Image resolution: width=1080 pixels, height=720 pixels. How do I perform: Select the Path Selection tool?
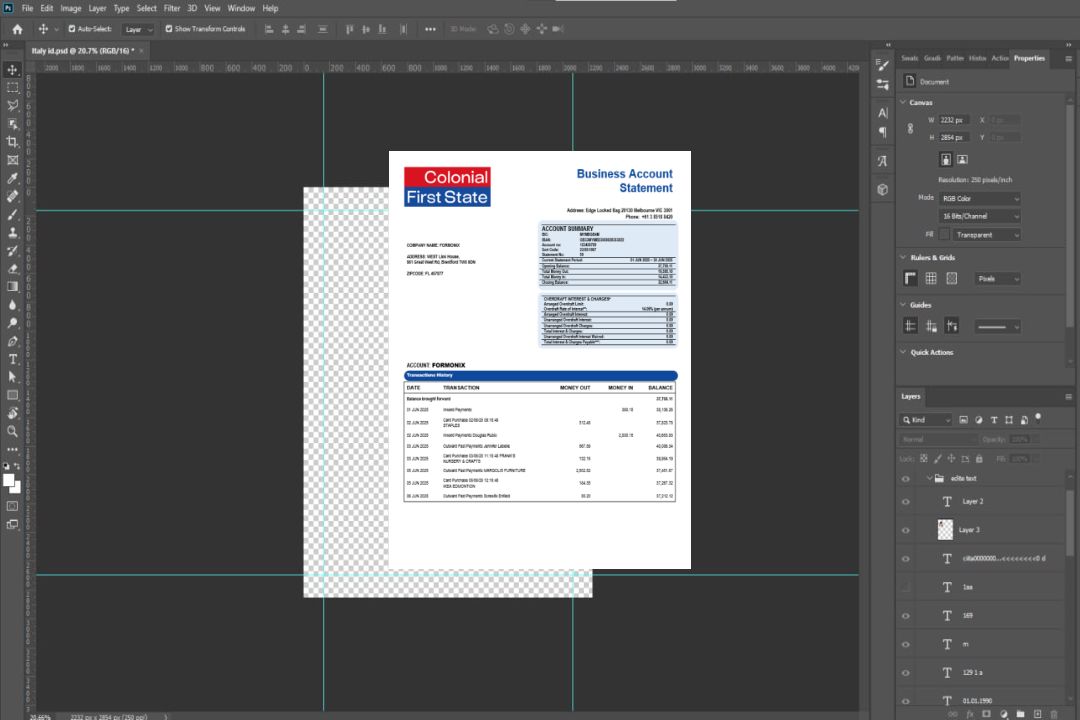pyautogui.click(x=12, y=377)
